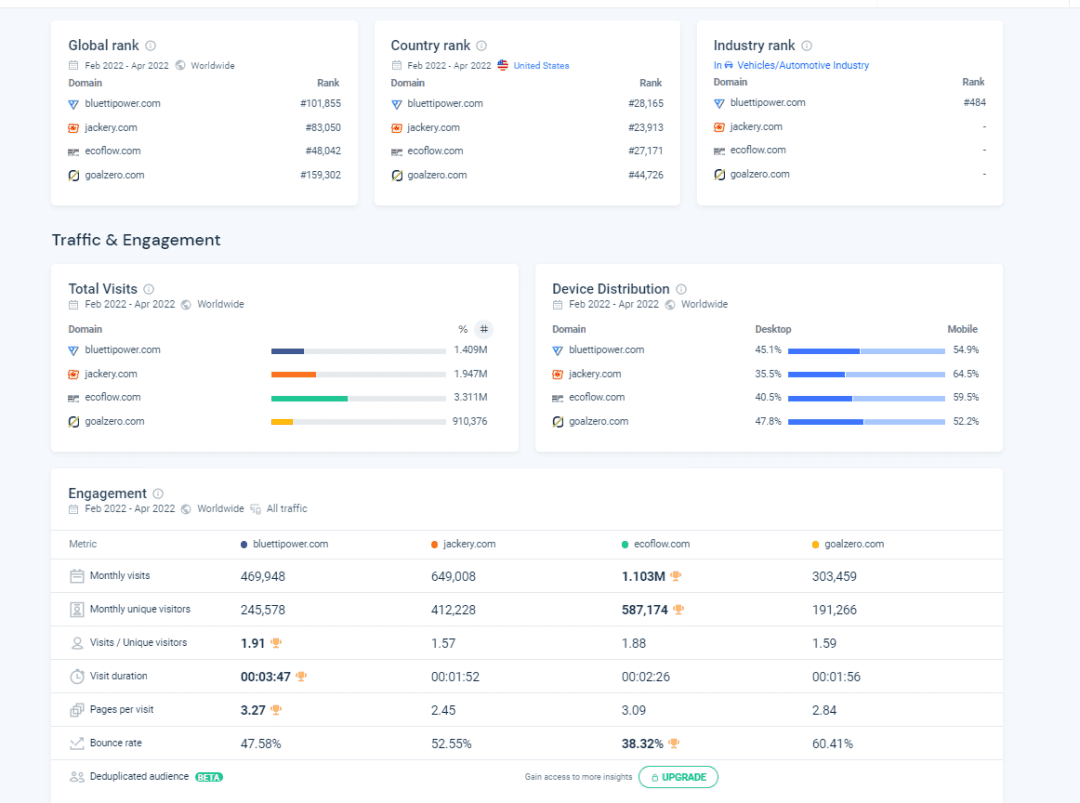The image size is (1080, 803).
Task: Click the trophy icon beside ecoflow 1.103M
Action: (676, 576)
